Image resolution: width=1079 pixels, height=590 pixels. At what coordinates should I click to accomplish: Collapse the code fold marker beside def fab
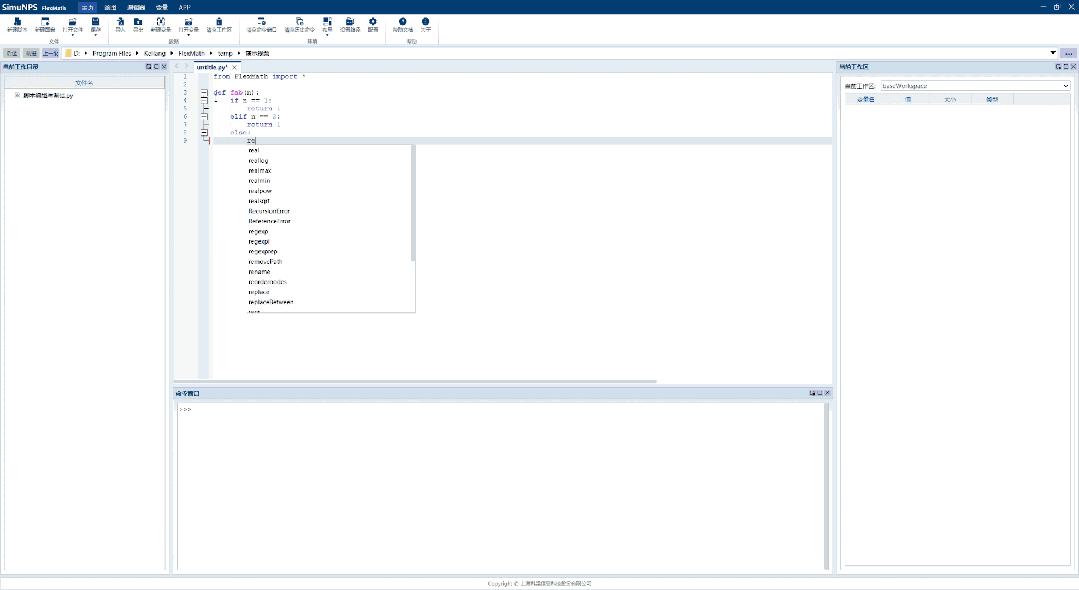coord(204,92)
